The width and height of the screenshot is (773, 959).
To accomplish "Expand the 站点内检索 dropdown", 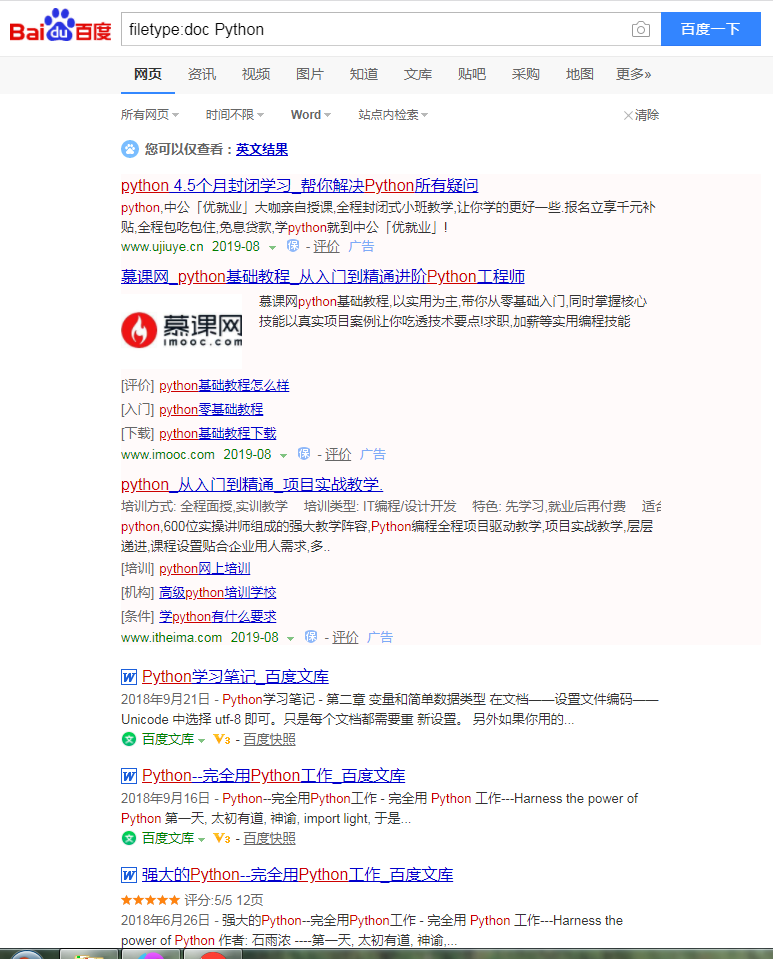I will (393, 115).
